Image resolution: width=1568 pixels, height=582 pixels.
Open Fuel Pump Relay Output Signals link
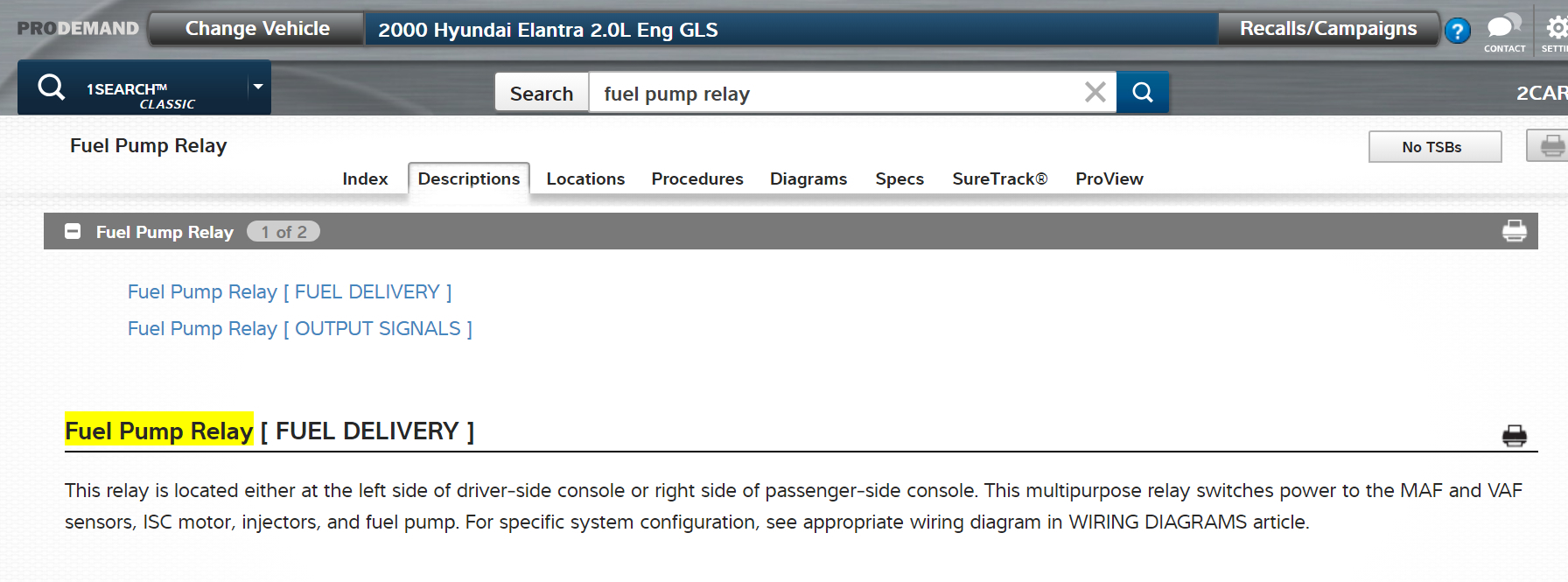[299, 328]
